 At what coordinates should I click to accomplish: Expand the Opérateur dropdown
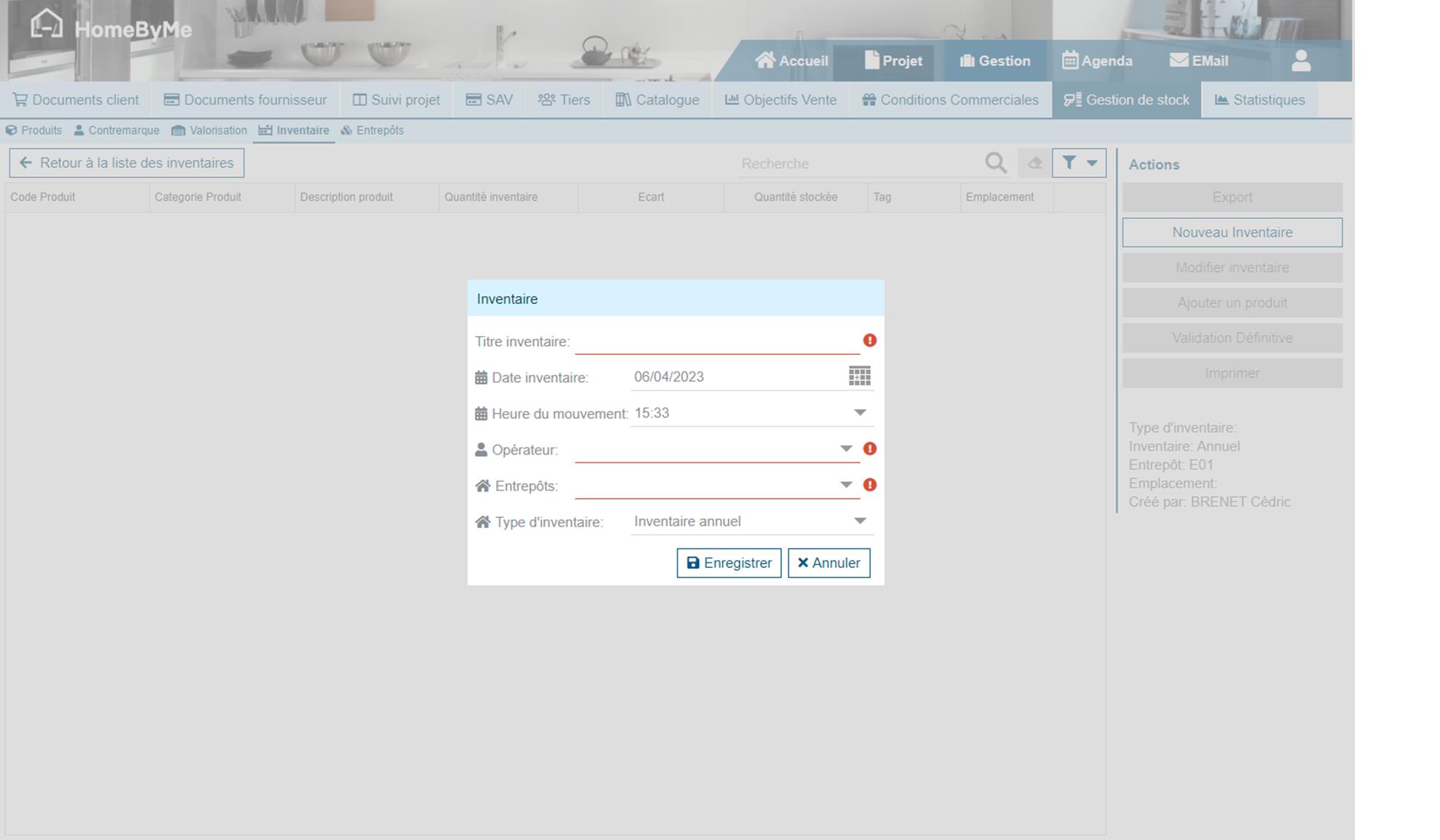845,449
